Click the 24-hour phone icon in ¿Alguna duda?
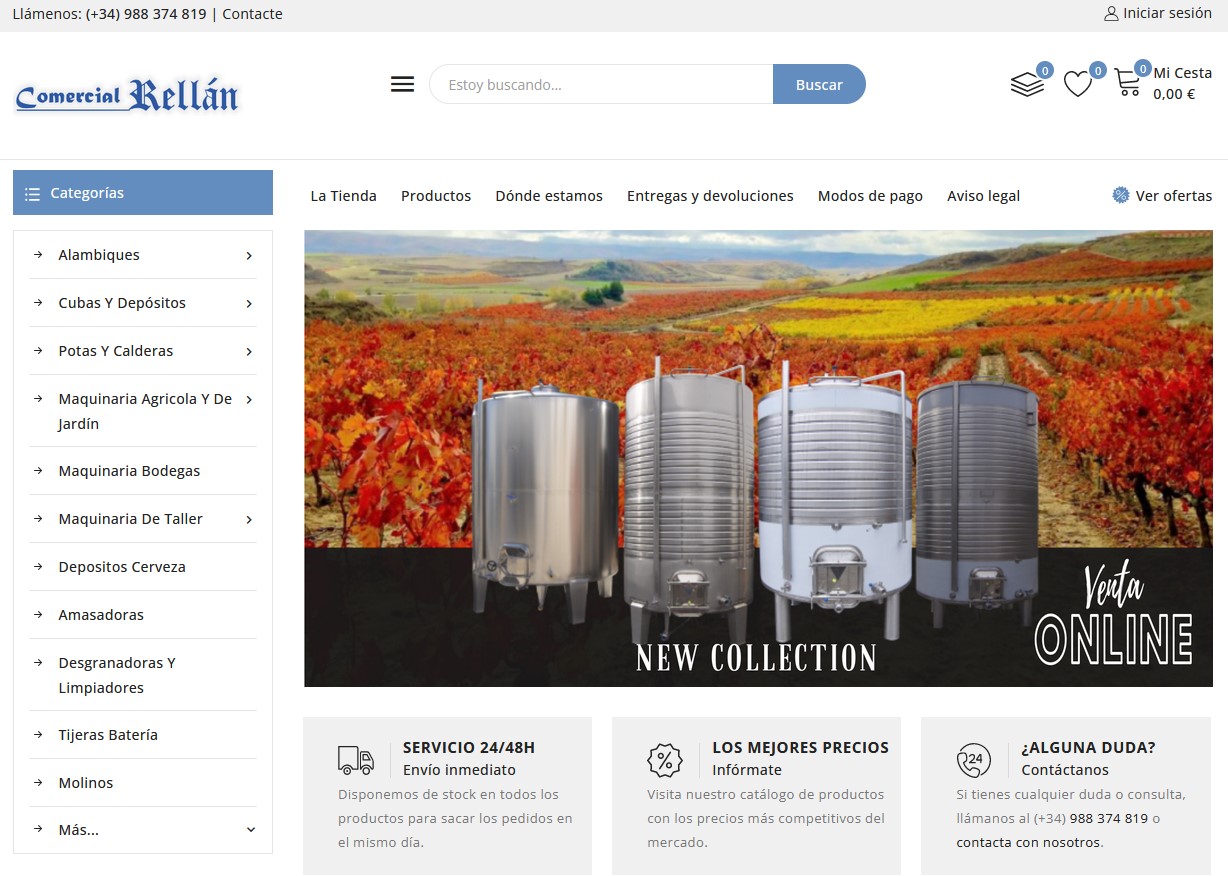This screenshot has width=1228, height=876. pos(974,760)
